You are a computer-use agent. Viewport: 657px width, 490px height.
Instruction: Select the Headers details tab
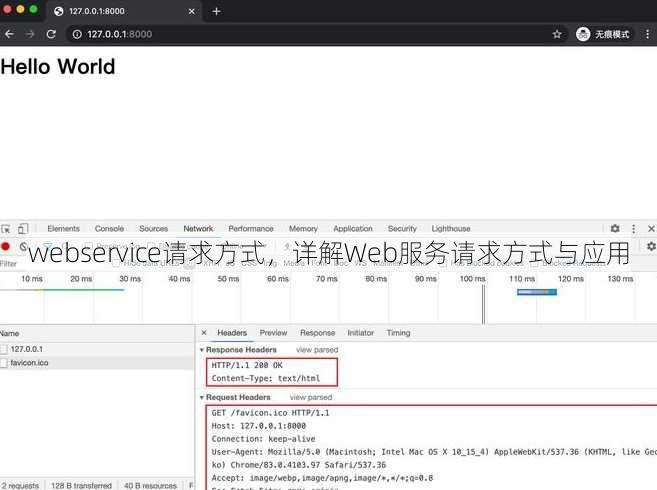pos(232,333)
